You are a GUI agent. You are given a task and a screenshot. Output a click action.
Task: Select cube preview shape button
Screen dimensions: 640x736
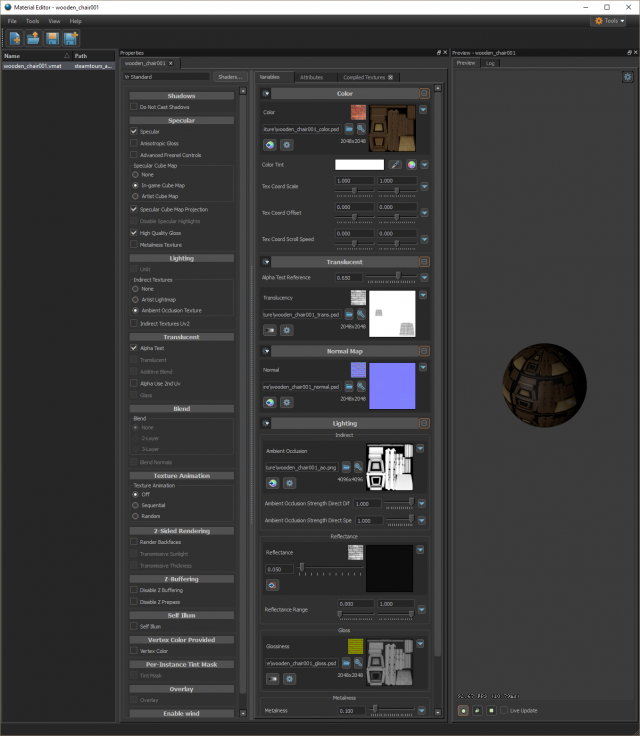(477, 711)
